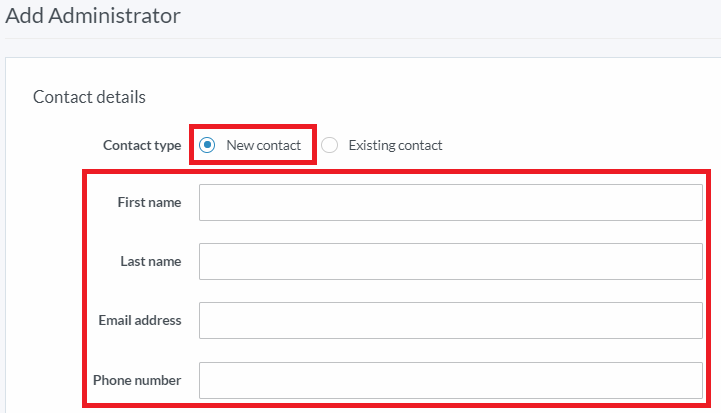Click into the Email address text box
Viewport: 721px width, 413px height.
tap(451, 321)
